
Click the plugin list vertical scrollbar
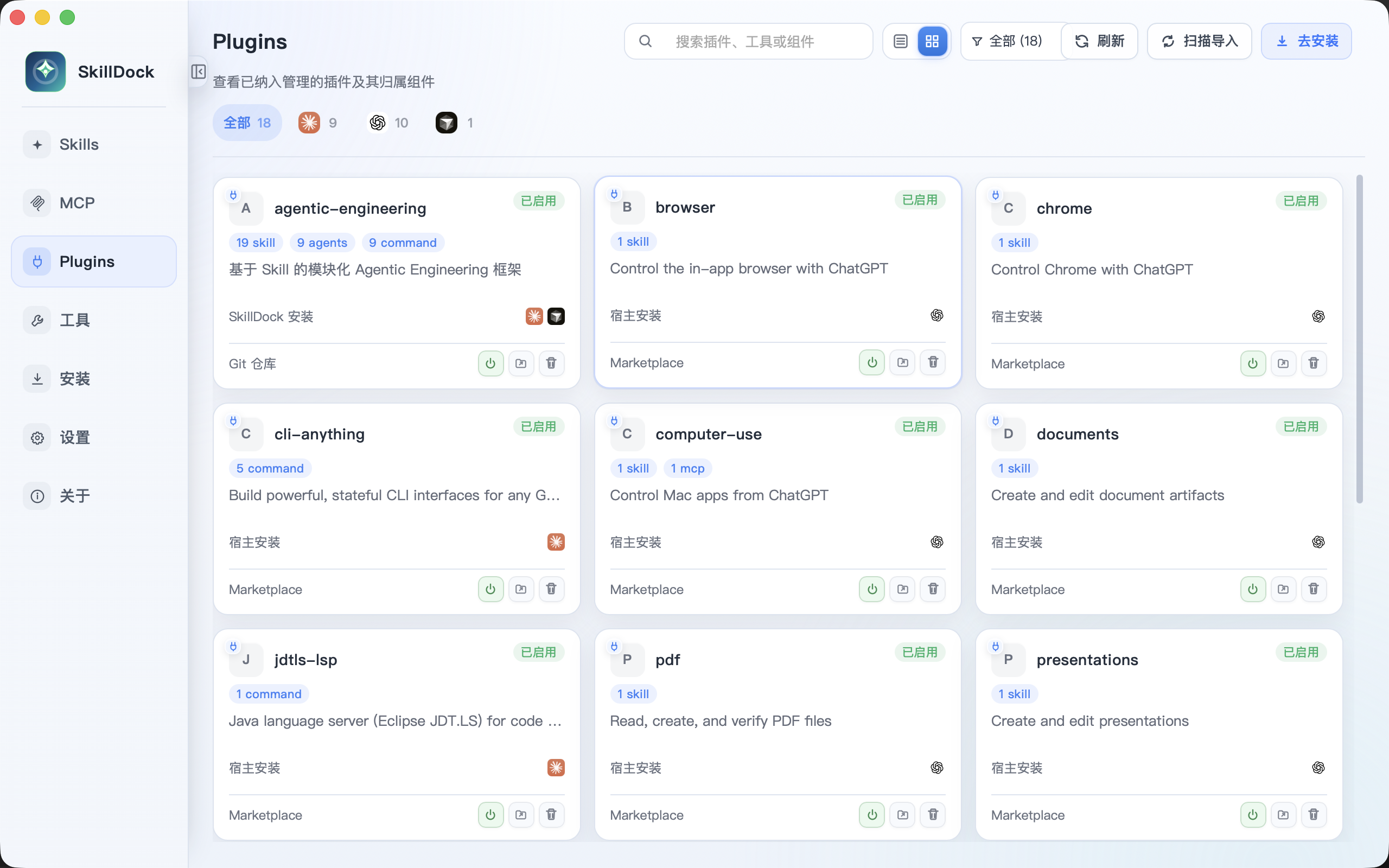coord(1359,340)
